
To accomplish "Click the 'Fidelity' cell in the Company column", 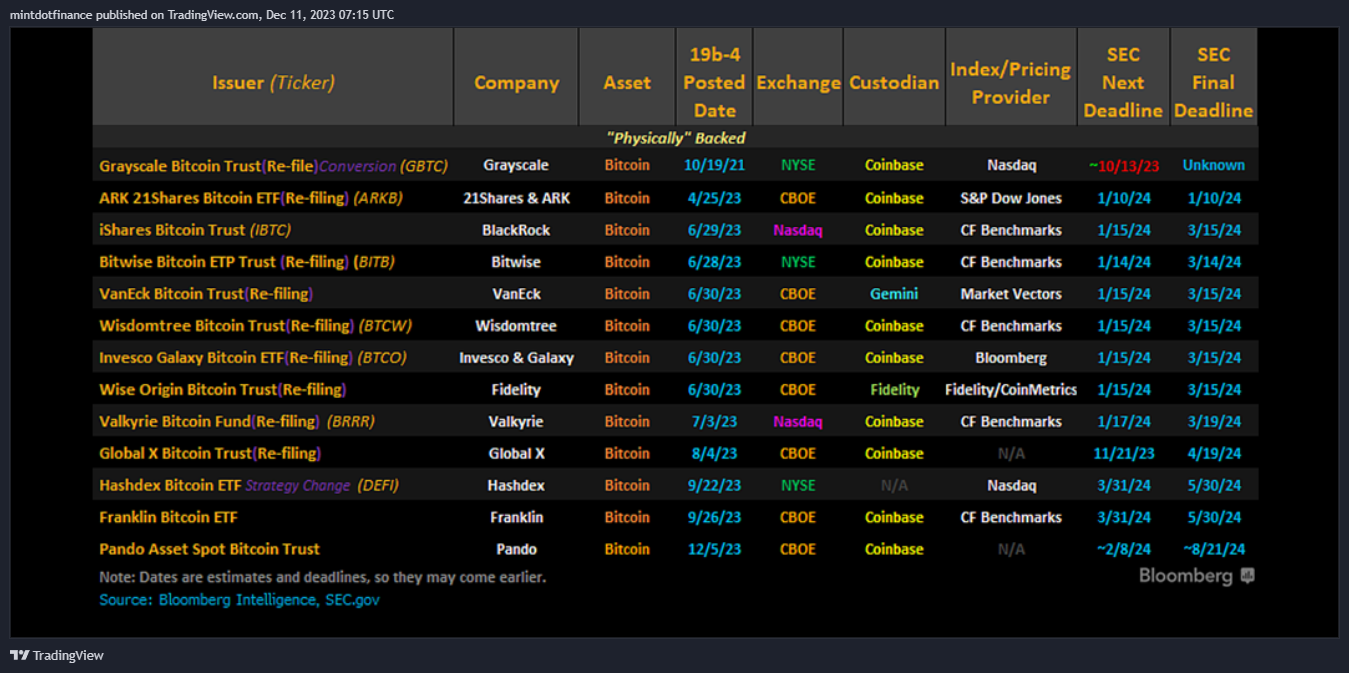I will point(516,390).
